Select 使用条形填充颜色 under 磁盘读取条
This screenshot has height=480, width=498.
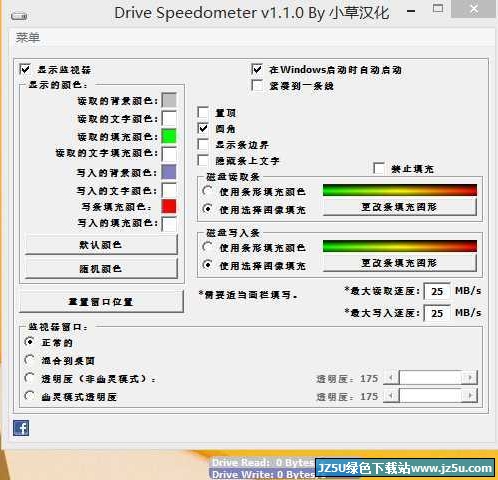click(x=208, y=191)
